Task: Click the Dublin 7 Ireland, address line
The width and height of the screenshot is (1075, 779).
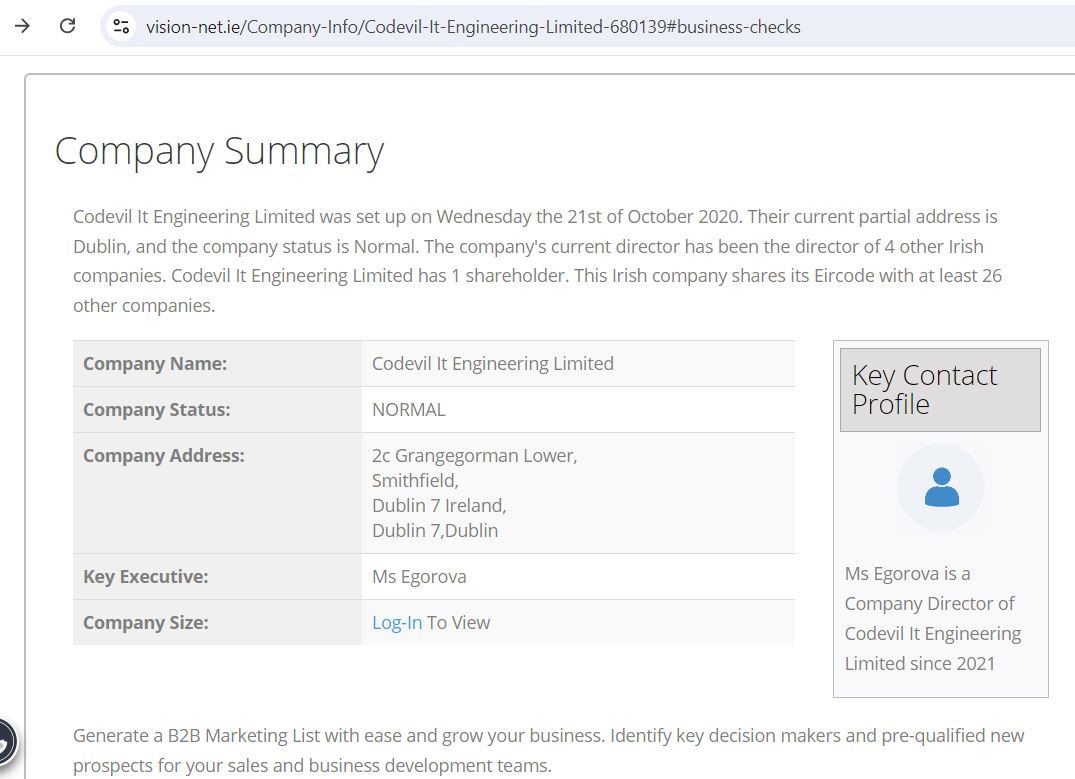Action: click(439, 505)
